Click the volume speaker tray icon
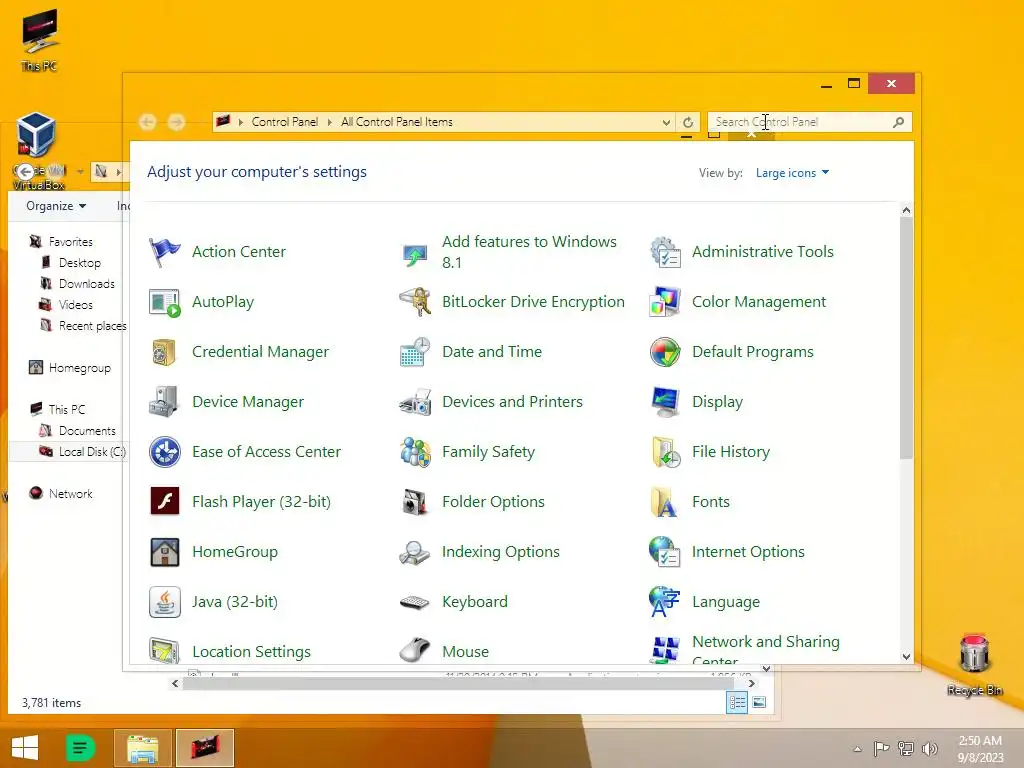The width and height of the screenshot is (1024, 768). (x=929, y=748)
